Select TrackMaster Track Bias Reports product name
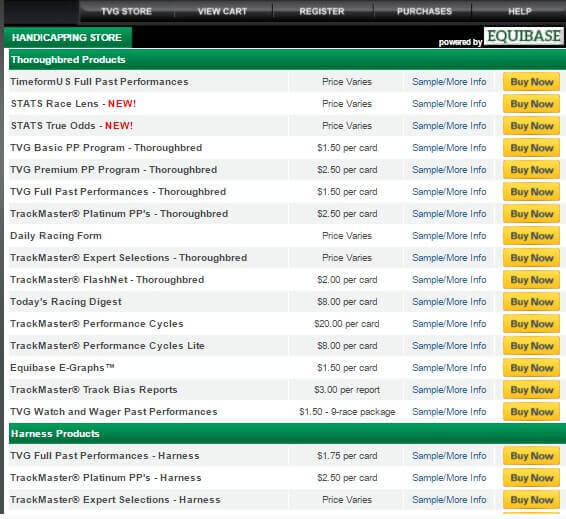The height and width of the screenshot is (519, 566). pos(94,390)
